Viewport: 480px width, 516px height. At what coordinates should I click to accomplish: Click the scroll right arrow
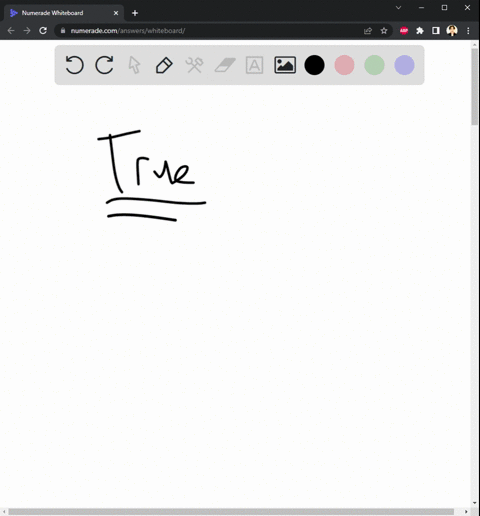coord(466,512)
